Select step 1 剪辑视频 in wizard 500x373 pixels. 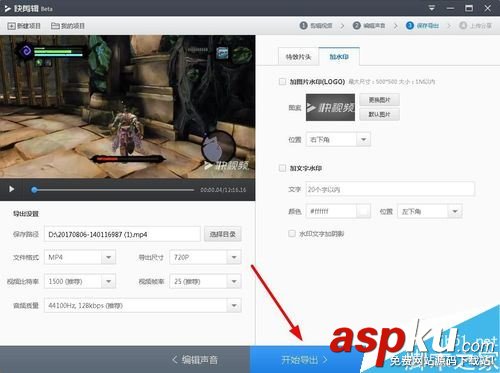316,25
